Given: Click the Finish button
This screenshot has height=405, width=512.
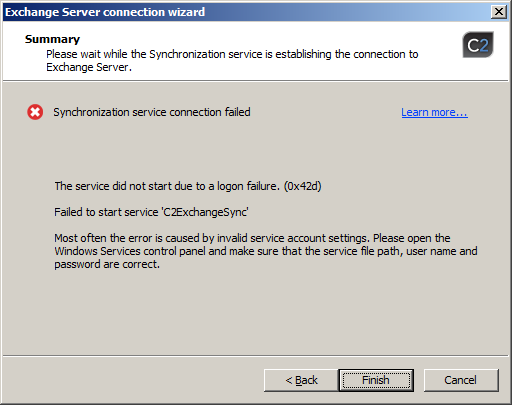Looking at the screenshot, I should [376, 380].
